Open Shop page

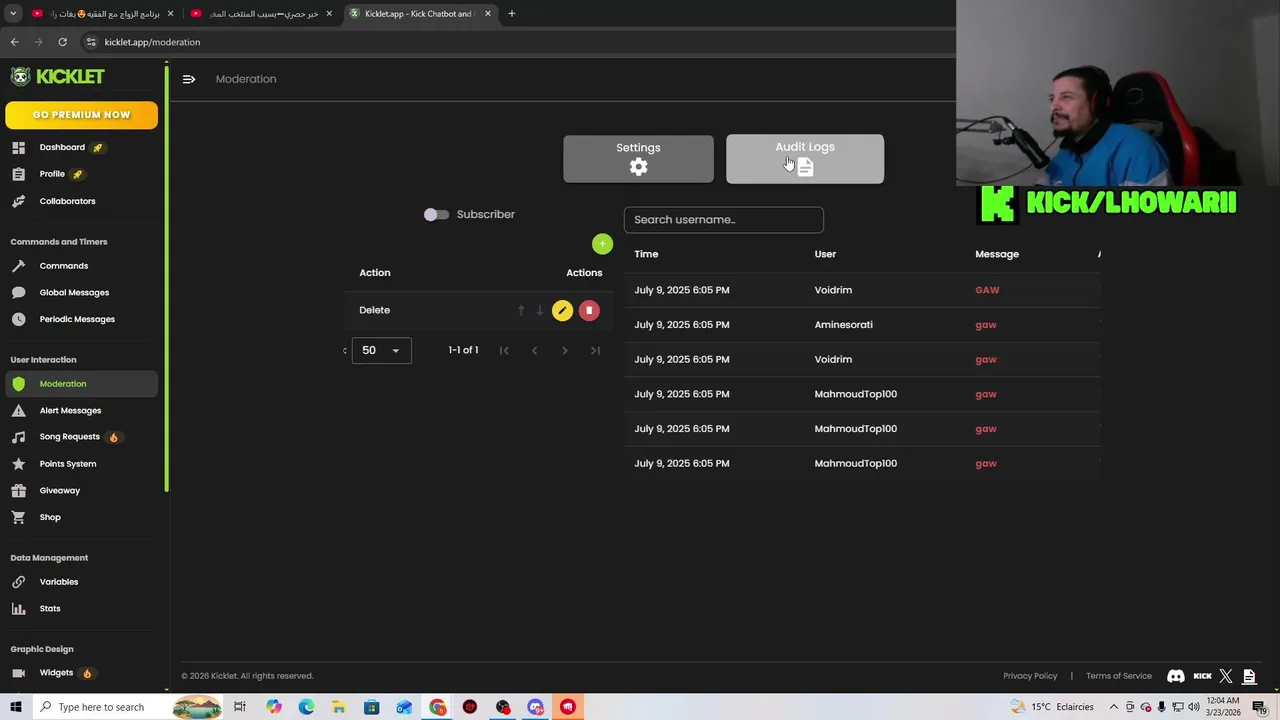pyautogui.click(x=50, y=517)
